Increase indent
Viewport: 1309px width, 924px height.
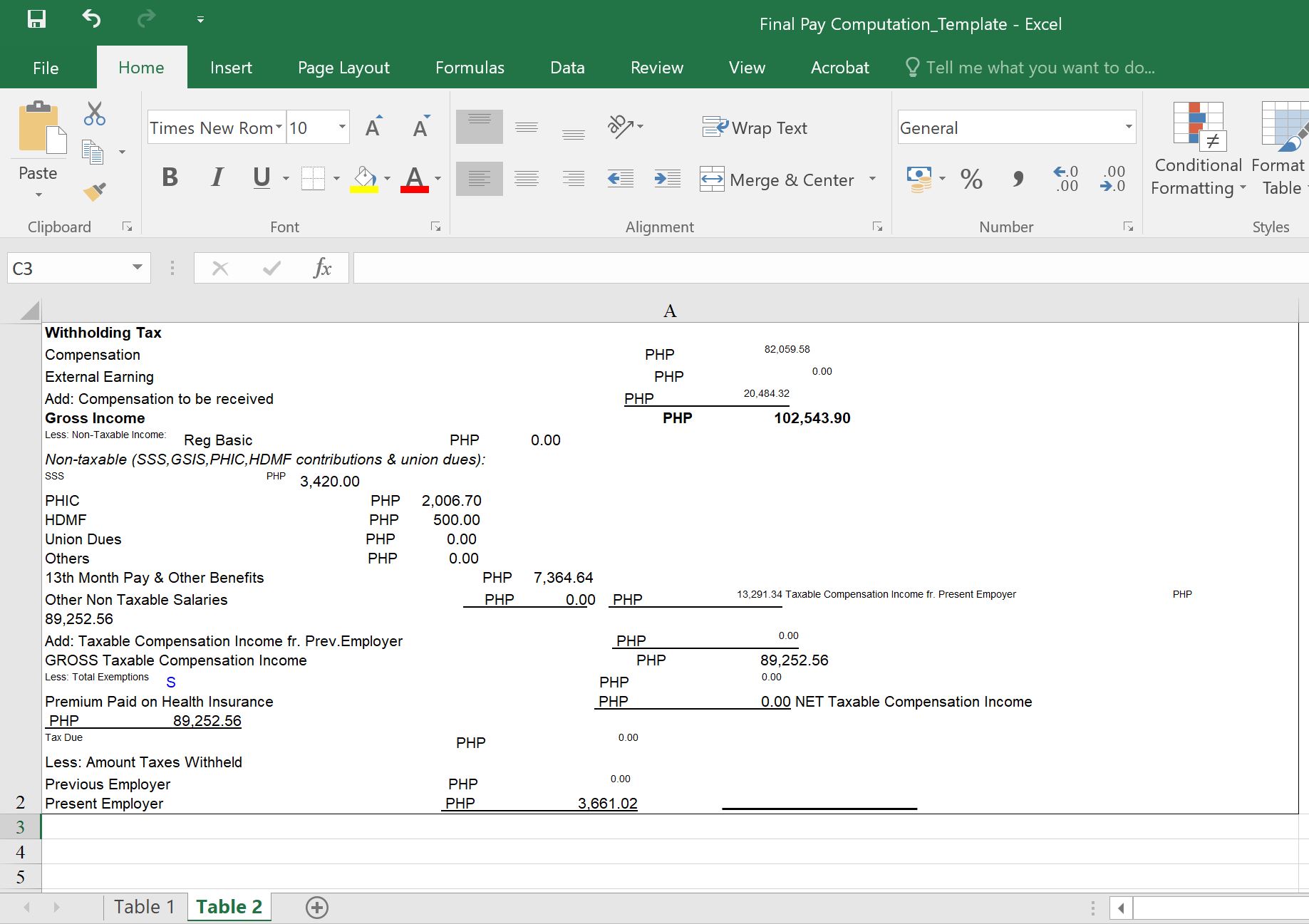click(668, 178)
